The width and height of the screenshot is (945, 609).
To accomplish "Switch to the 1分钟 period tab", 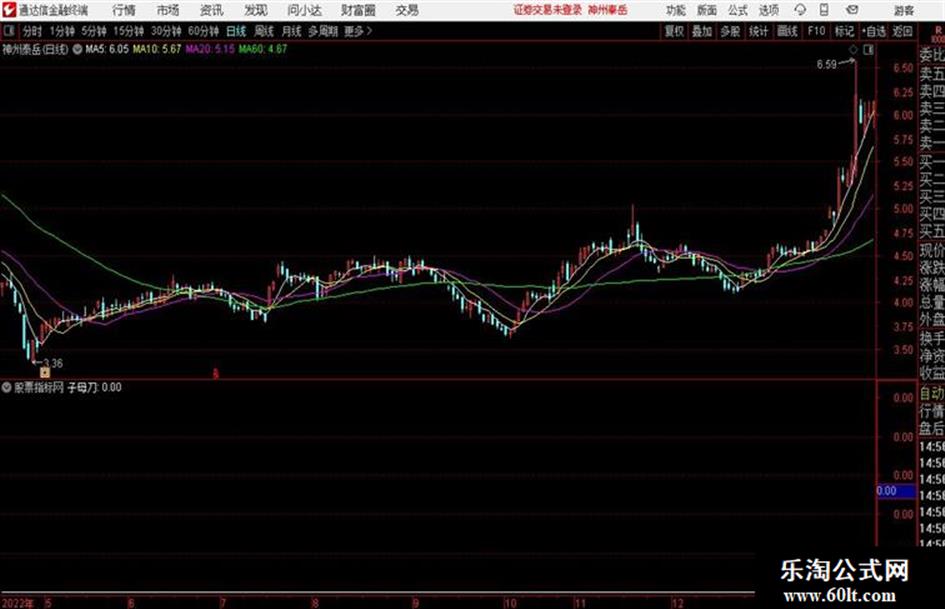I will pyautogui.click(x=62, y=31).
